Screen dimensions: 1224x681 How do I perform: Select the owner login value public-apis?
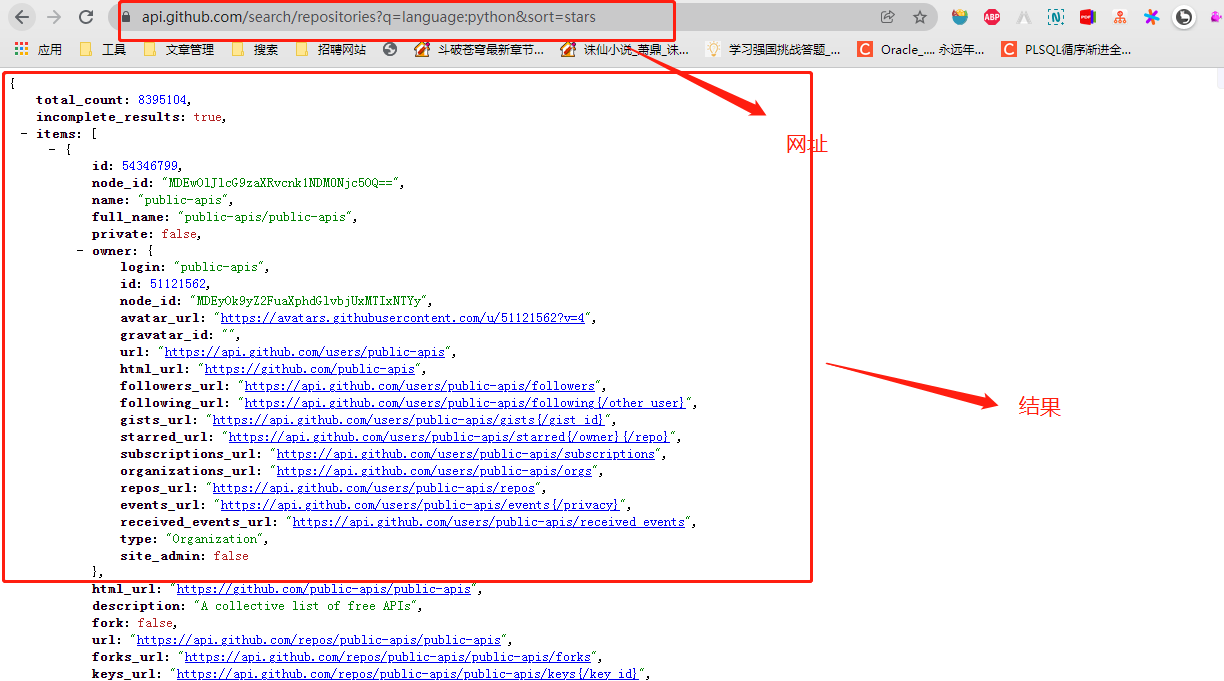coord(220,267)
